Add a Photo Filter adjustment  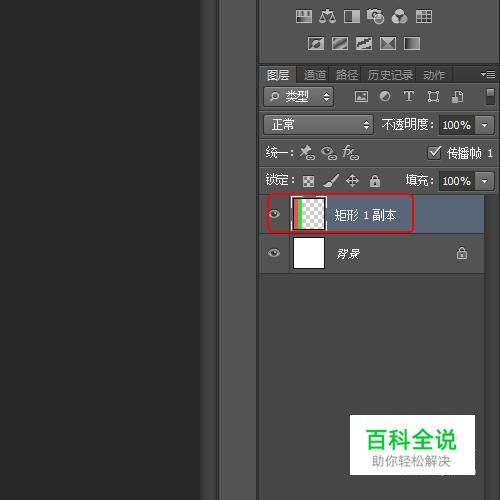[375, 16]
